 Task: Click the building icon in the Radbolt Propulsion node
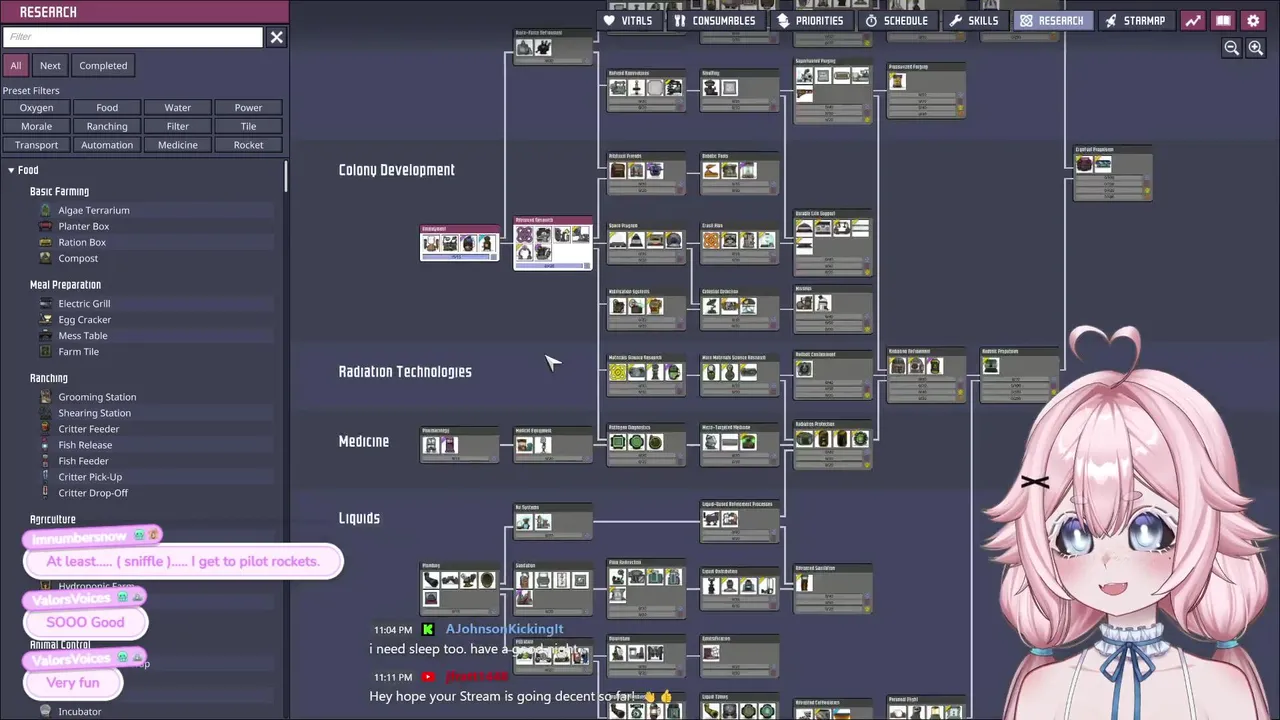(991, 366)
